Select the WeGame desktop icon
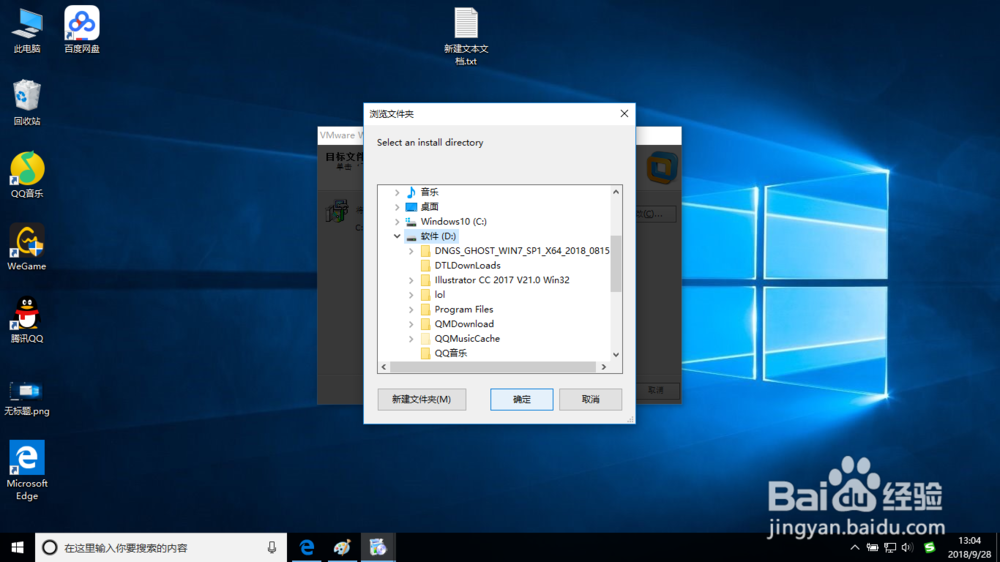Viewport: 1000px width, 562px height. 27,248
